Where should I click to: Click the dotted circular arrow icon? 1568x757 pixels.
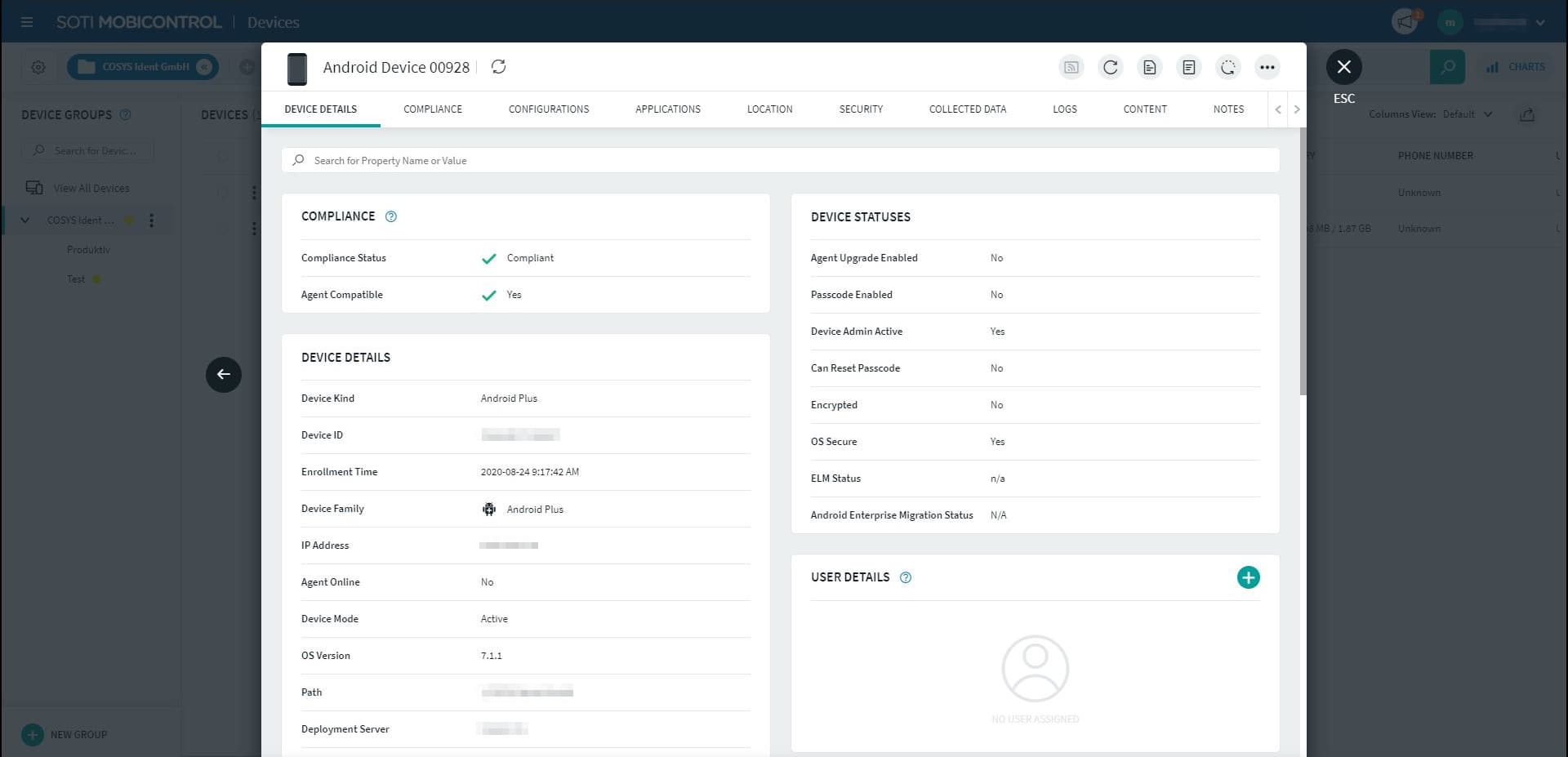1228,68
